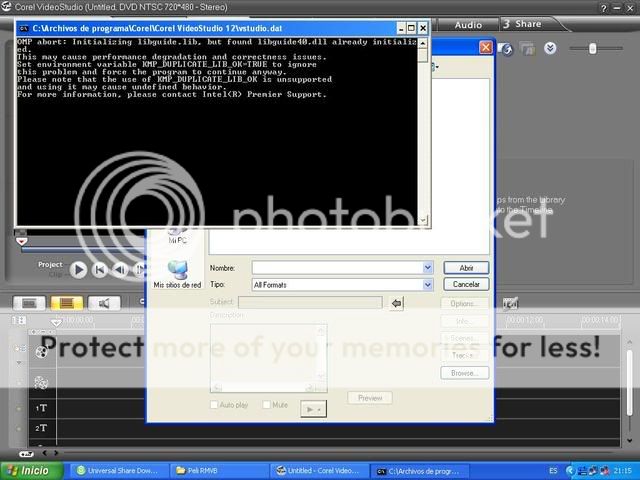Click the Subject text field
Viewport: 640px width, 480px height.
point(310,302)
